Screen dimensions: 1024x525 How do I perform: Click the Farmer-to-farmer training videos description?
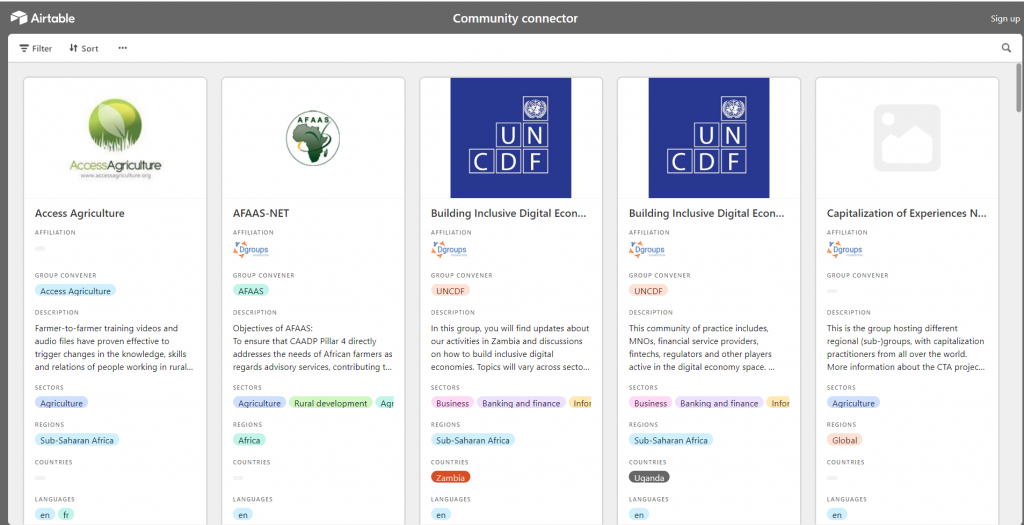coord(114,347)
